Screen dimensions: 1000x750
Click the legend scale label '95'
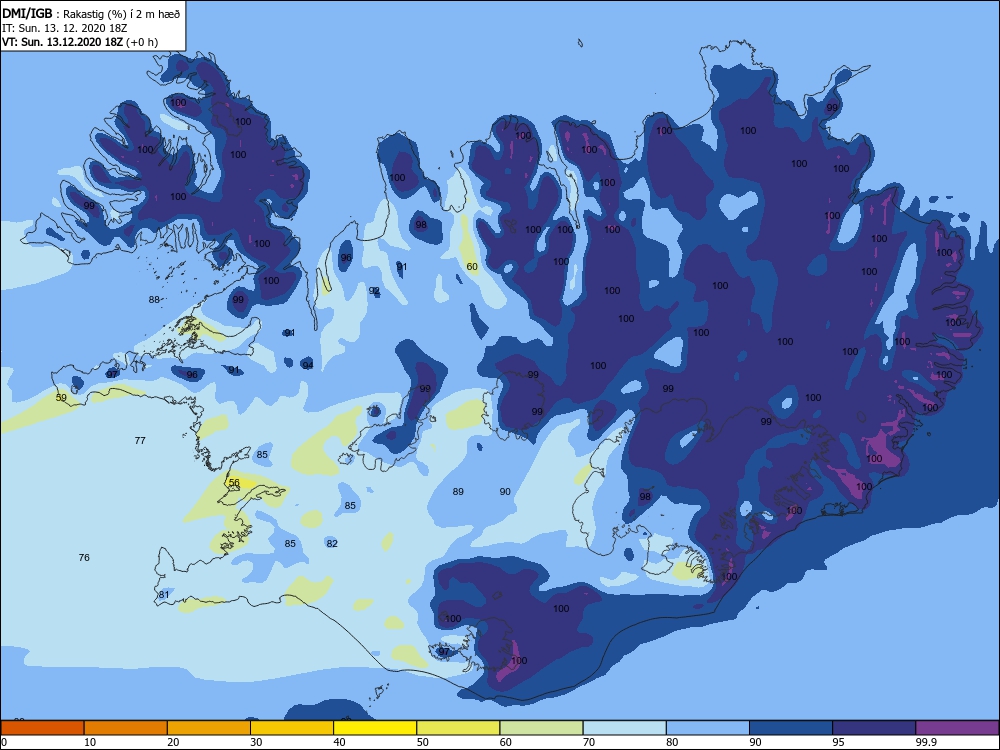[x=838, y=742]
